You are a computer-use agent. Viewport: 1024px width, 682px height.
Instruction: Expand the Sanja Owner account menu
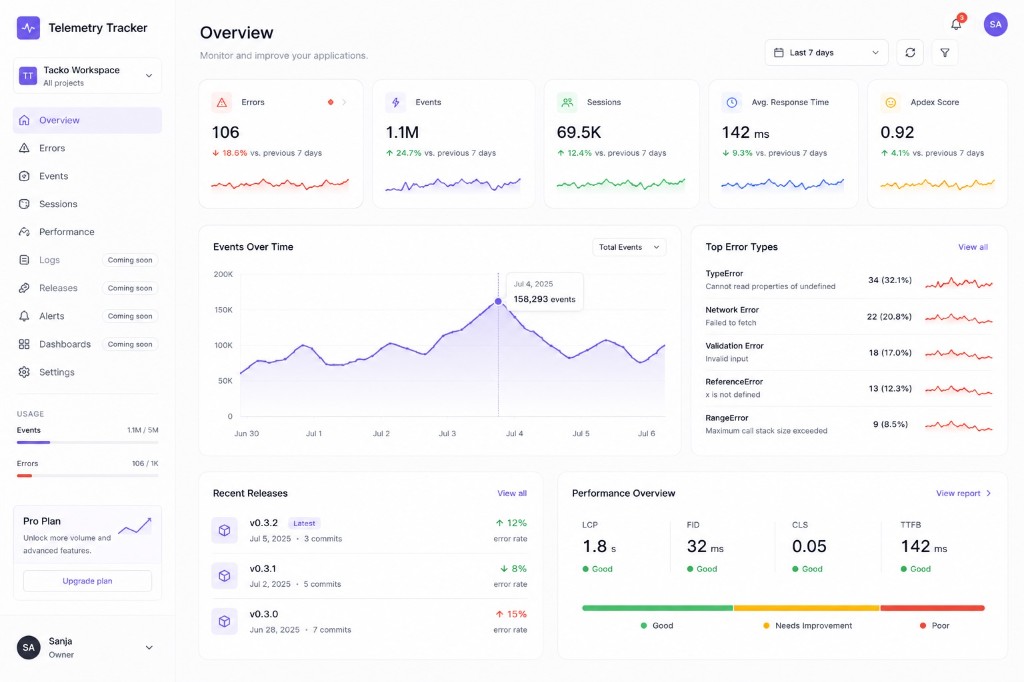[x=149, y=647]
